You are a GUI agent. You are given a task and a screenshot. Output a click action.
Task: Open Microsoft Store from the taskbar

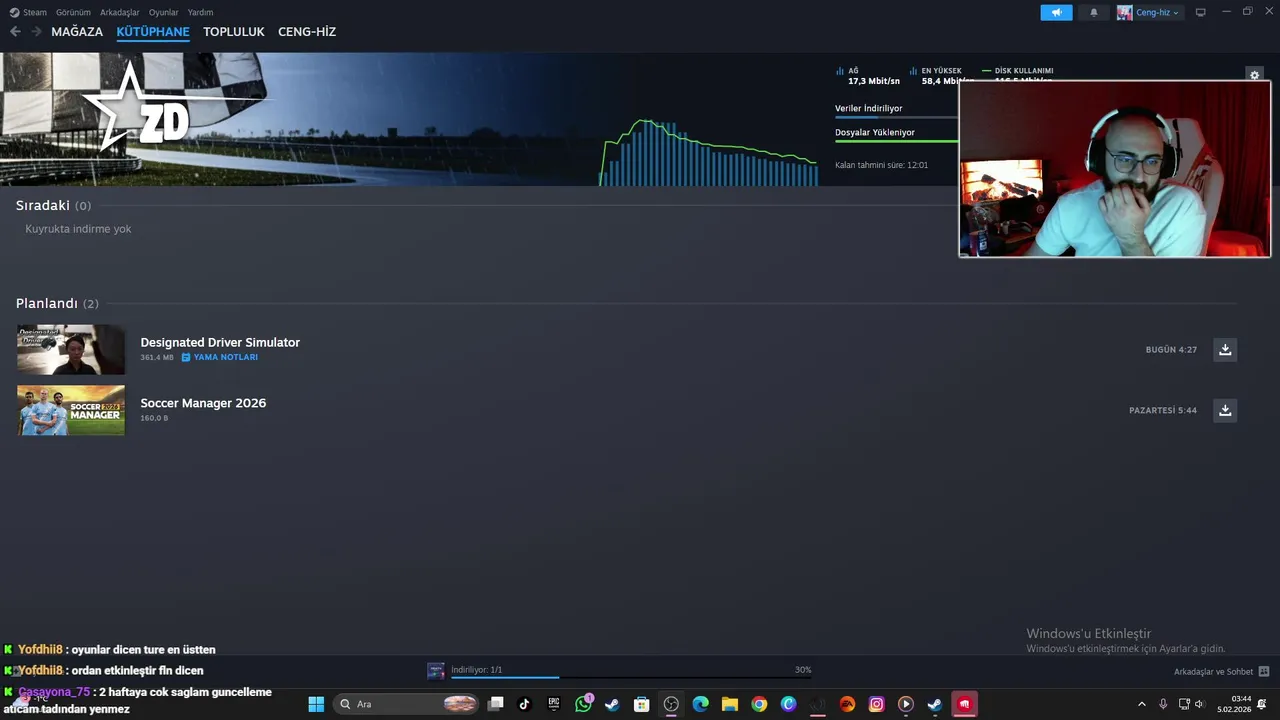coord(642,704)
